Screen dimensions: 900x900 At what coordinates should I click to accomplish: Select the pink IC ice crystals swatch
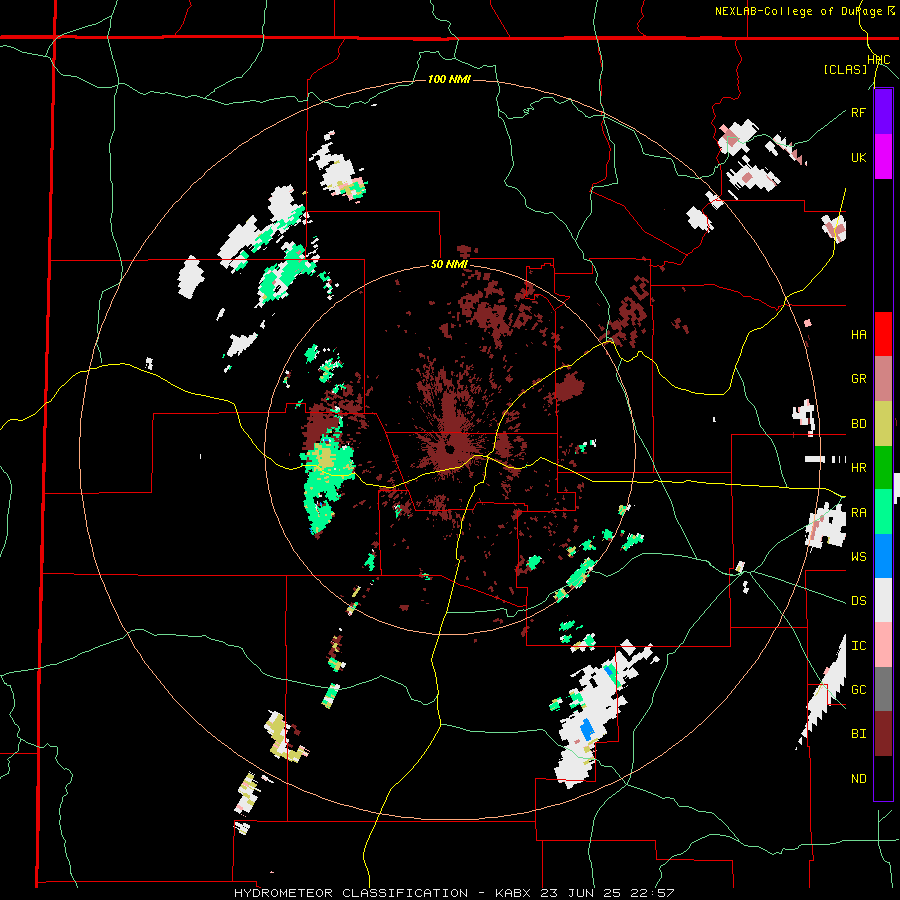click(883, 645)
